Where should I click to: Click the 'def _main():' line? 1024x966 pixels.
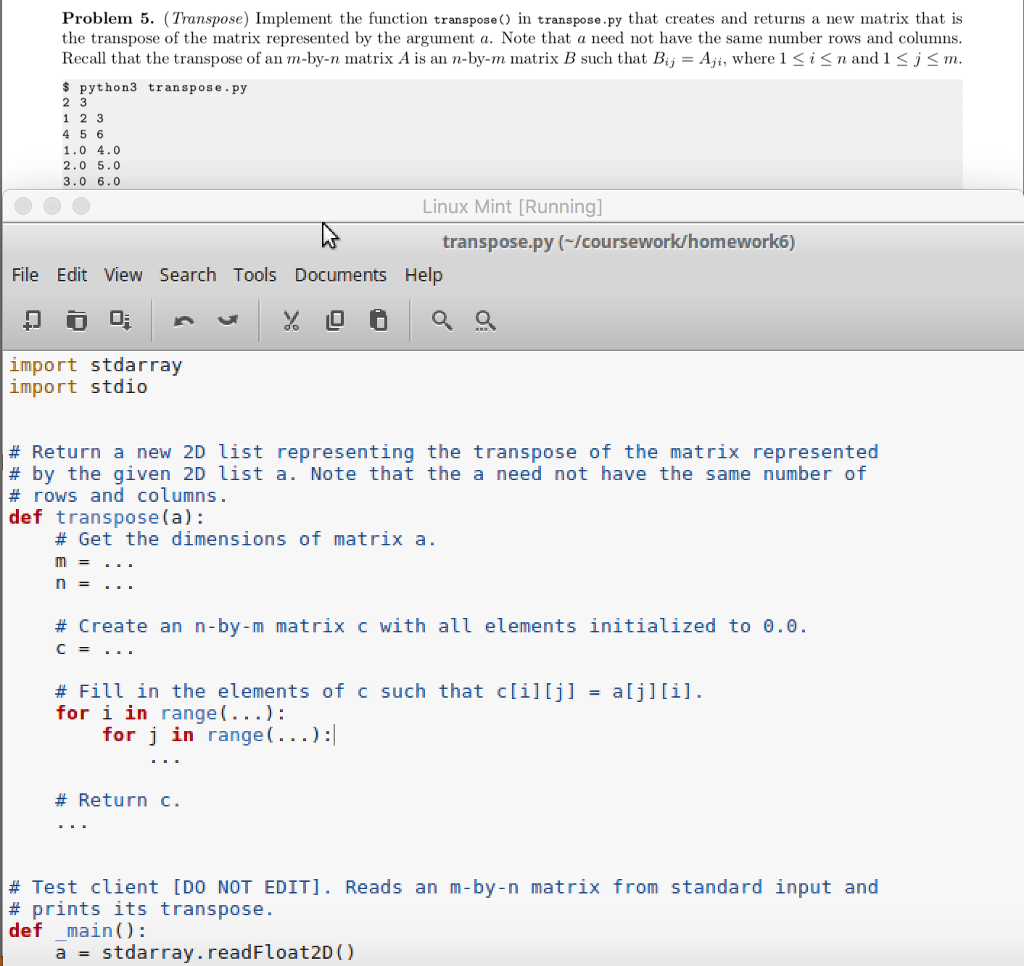[x=78, y=930]
